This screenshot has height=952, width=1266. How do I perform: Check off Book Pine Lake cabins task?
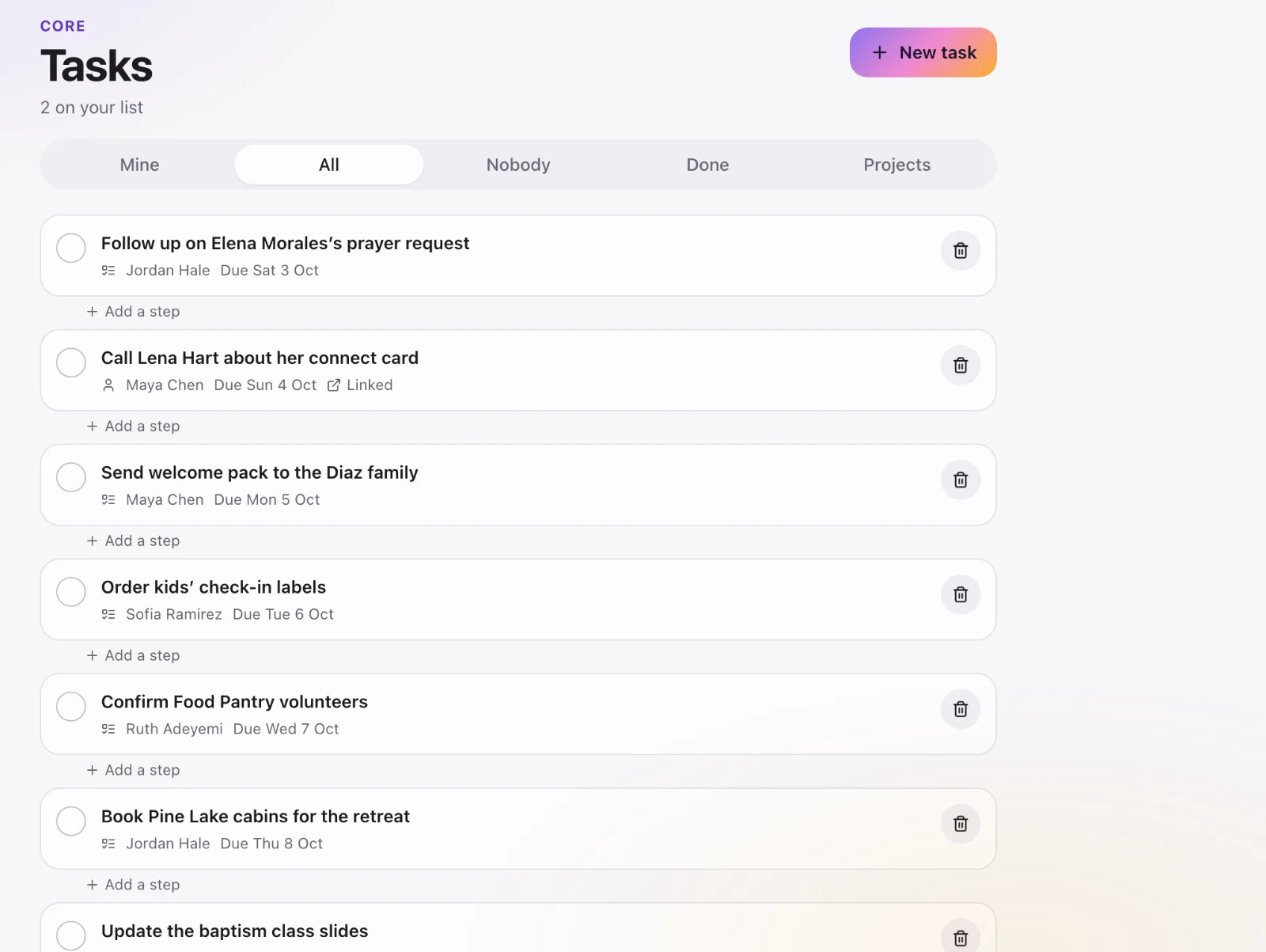point(71,821)
